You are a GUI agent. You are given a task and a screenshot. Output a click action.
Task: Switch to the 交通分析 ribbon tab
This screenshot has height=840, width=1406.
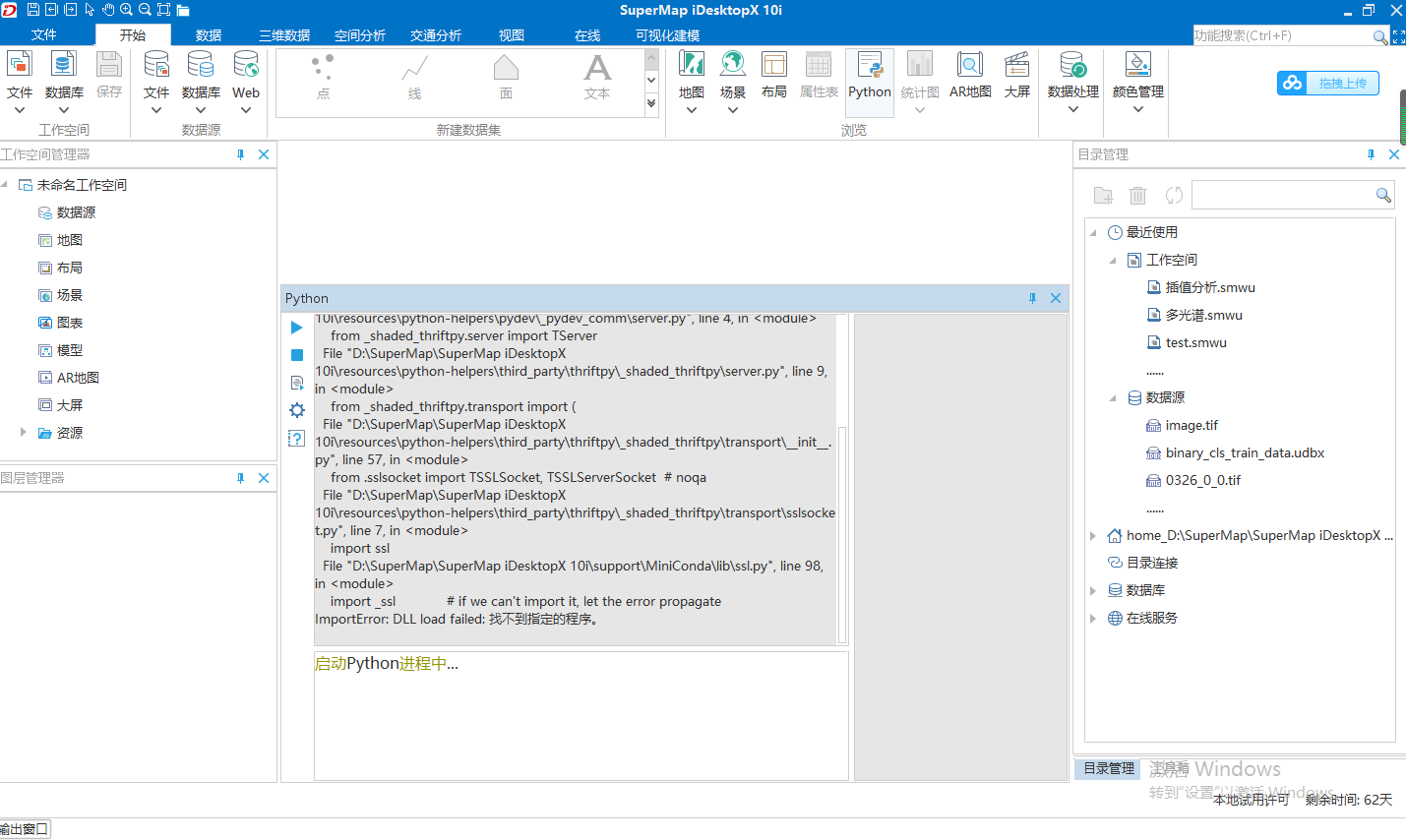pyautogui.click(x=436, y=35)
